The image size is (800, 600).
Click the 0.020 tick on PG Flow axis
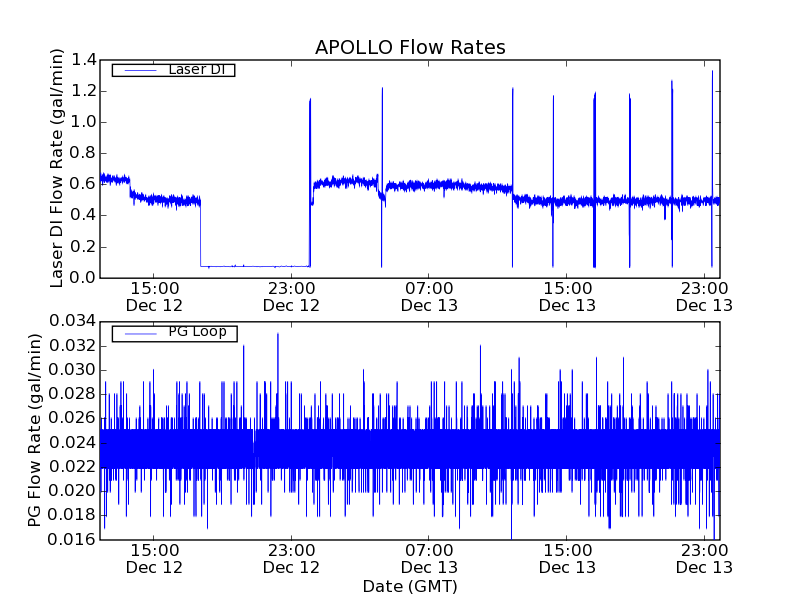click(x=72, y=491)
